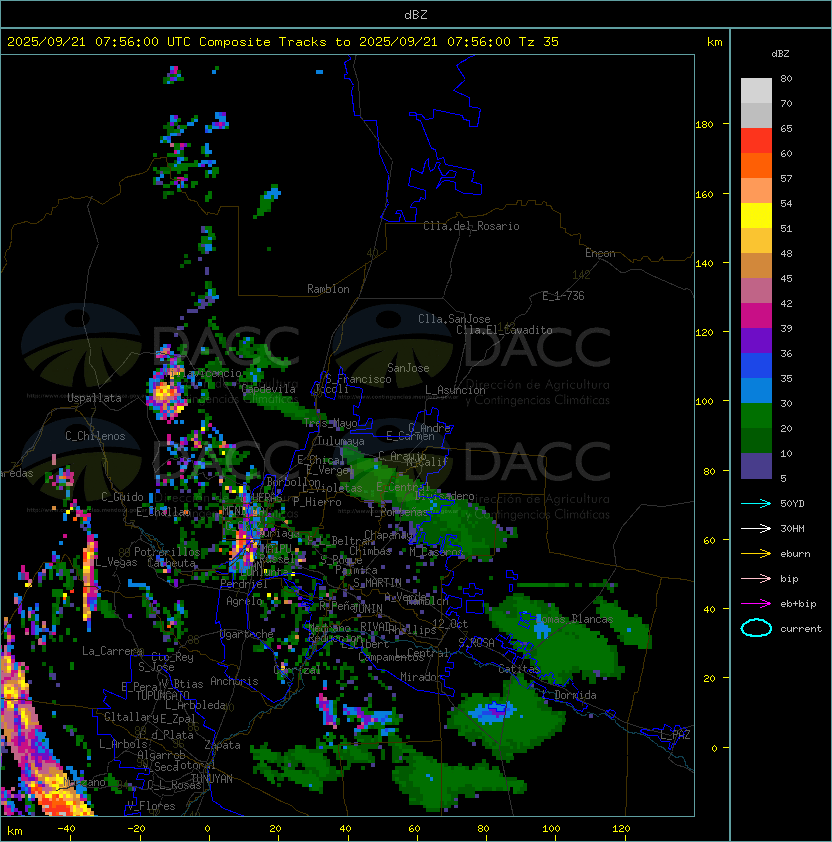Click the S_Francisco map label

pos(358,379)
